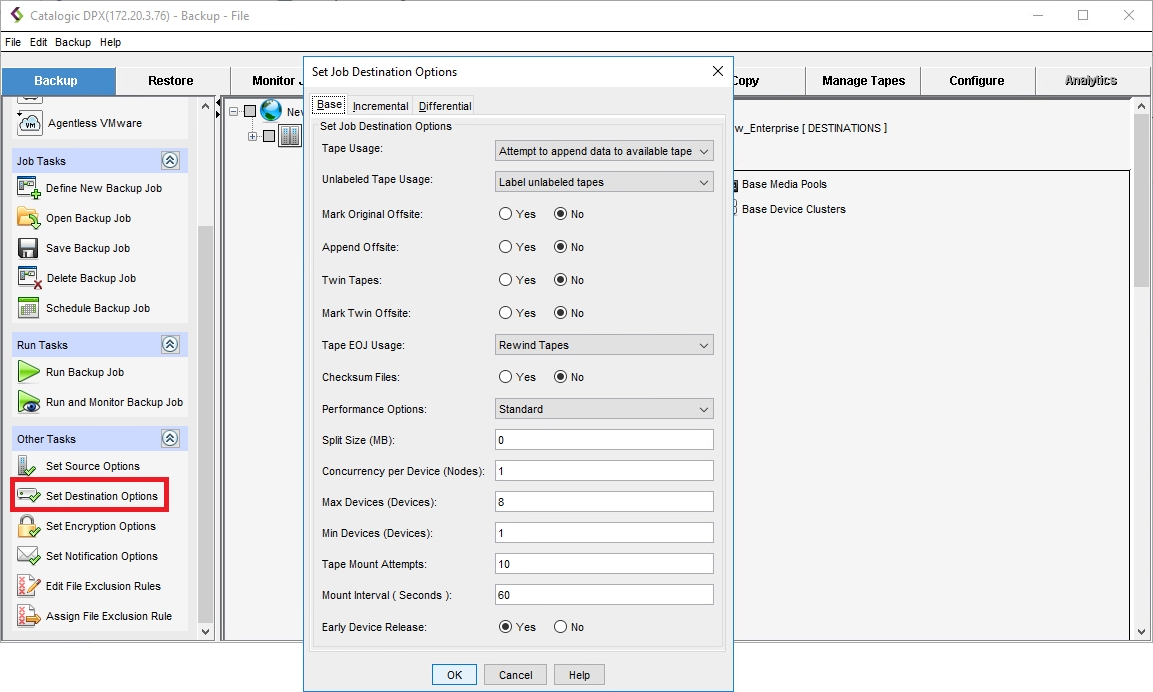Switch to the Incremental tab

click(x=380, y=106)
